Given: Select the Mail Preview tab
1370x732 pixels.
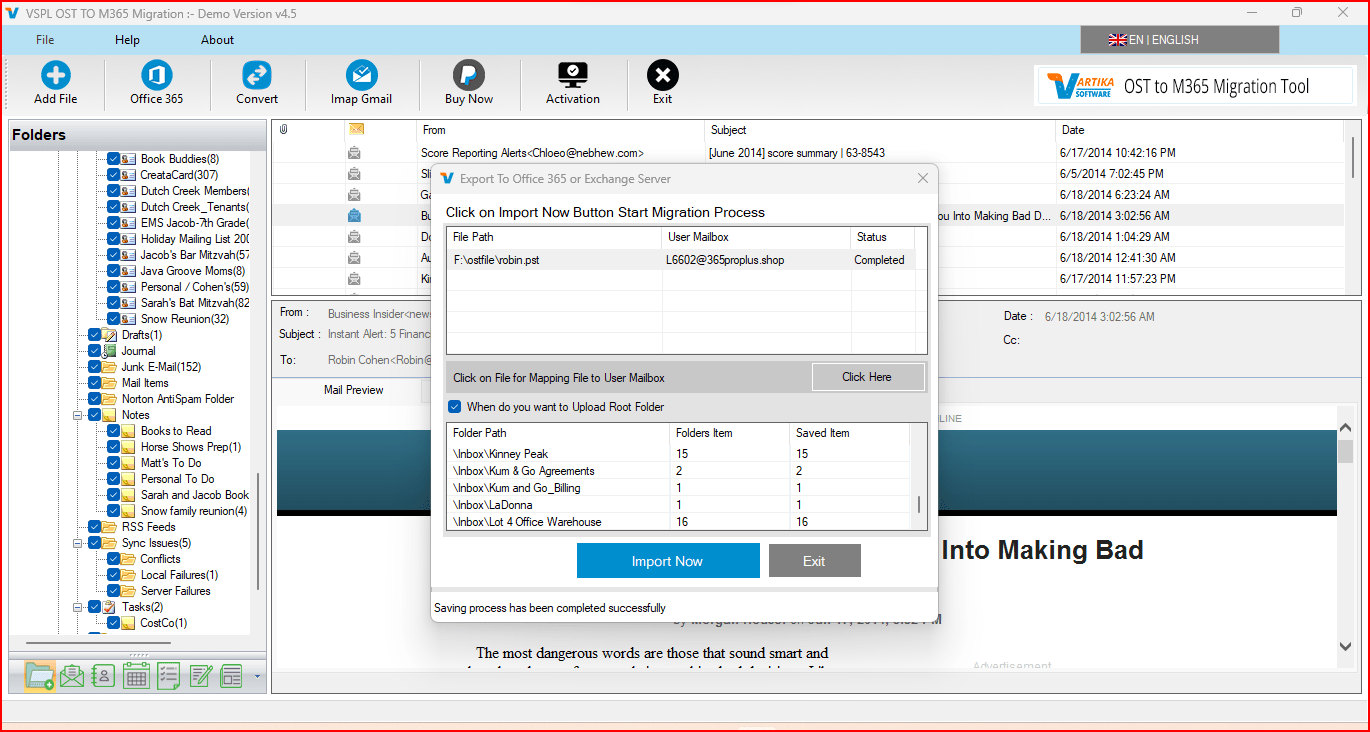Looking at the screenshot, I should 354,390.
